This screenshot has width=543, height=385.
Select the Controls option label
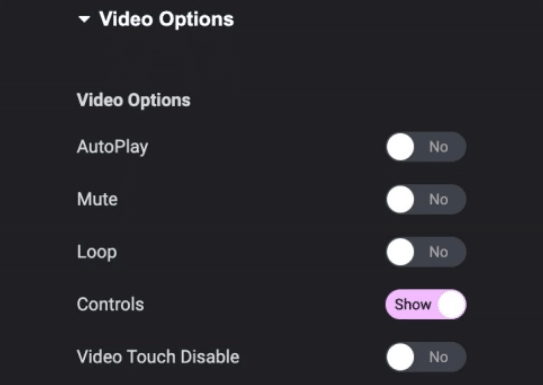[x=110, y=304]
